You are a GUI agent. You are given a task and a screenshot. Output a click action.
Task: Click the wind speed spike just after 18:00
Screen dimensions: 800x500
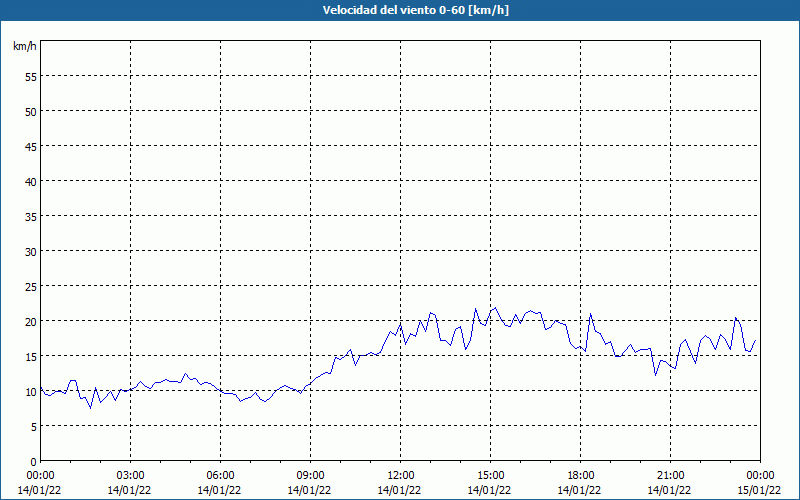590,314
